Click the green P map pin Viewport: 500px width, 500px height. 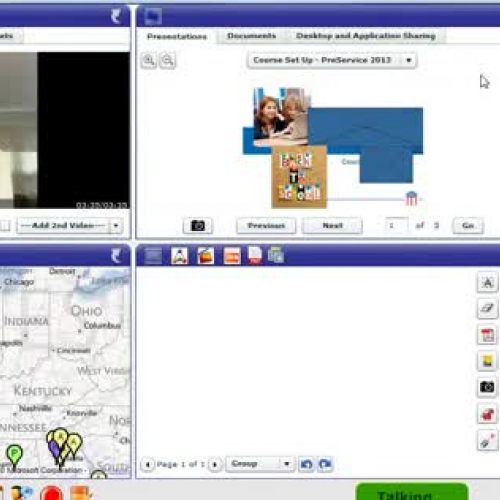pyautogui.click(x=14, y=456)
